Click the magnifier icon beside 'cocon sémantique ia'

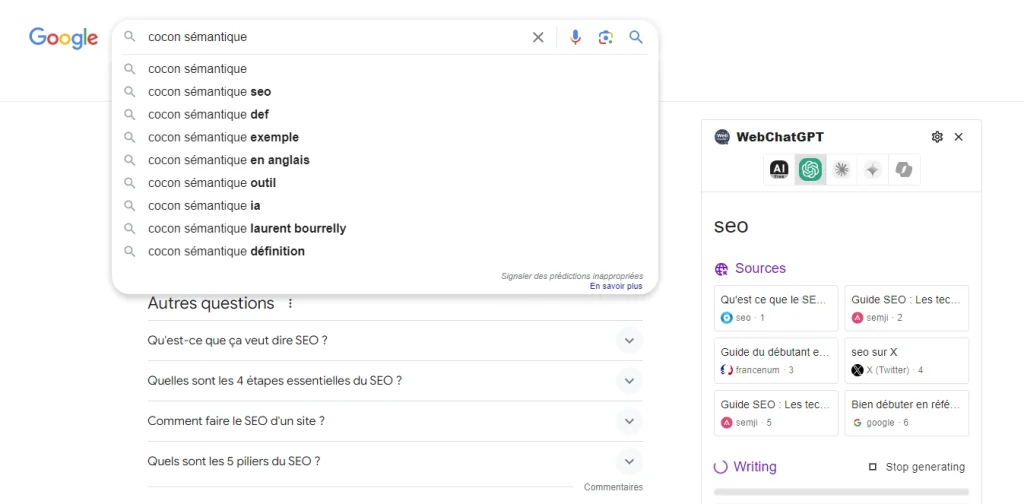pyautogui.click(x=130, y=206)
